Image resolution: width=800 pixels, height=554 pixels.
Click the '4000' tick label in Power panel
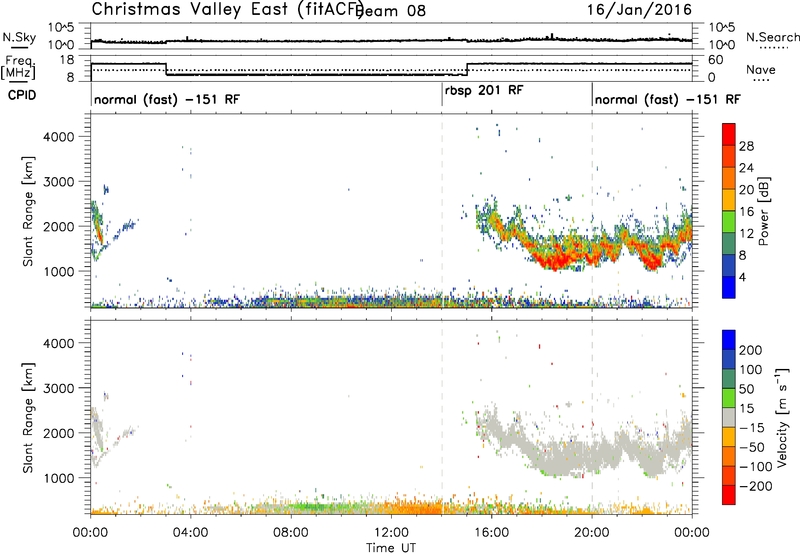(58, 137)
